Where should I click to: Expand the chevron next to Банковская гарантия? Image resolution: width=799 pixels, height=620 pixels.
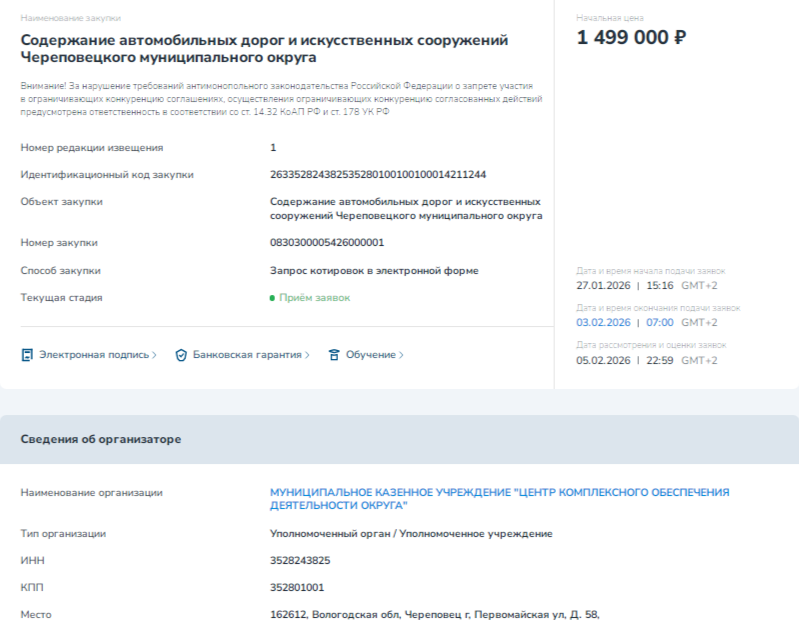(307, 355)
